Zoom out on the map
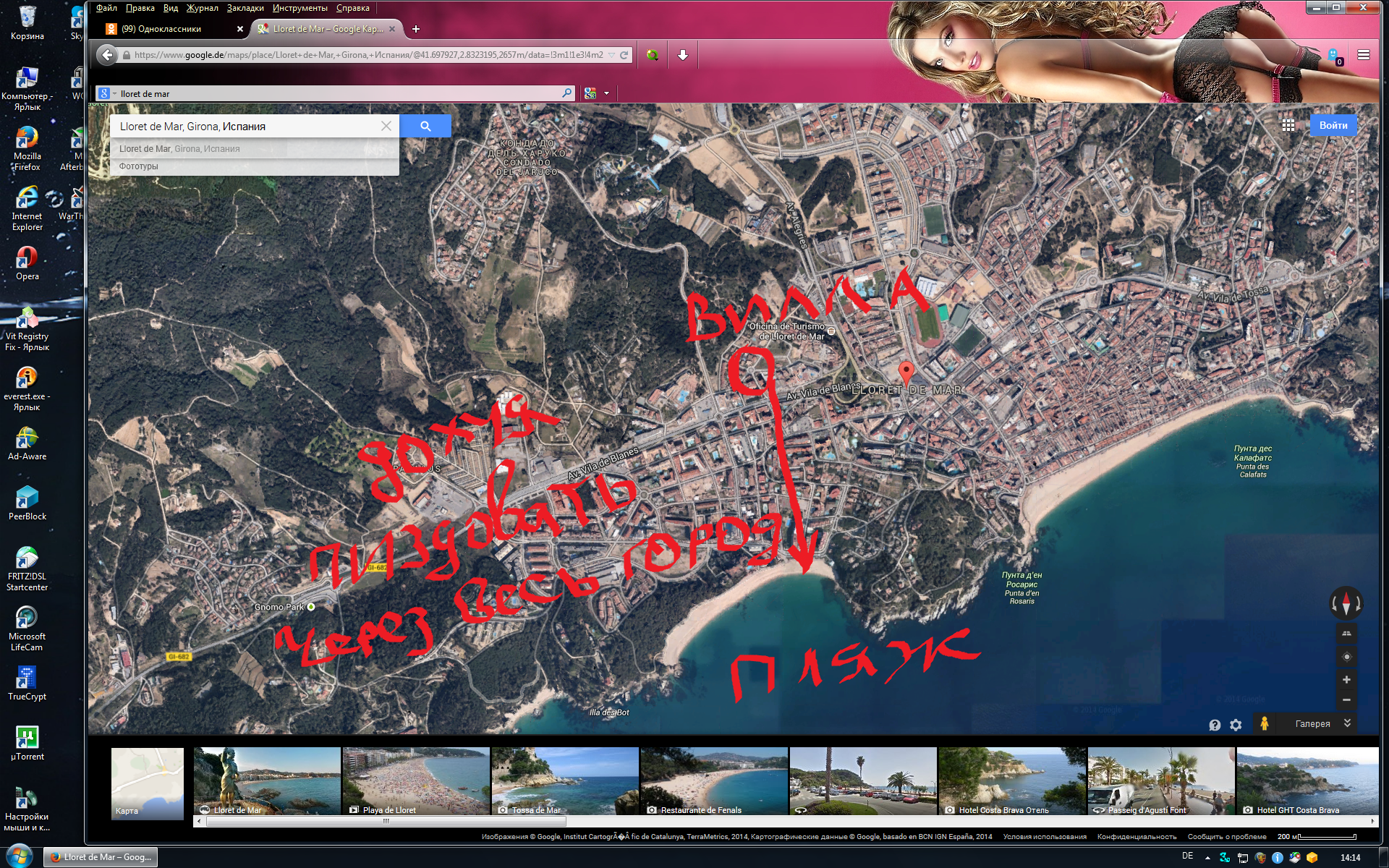1389x868 pixels. tap(1346, 699)
